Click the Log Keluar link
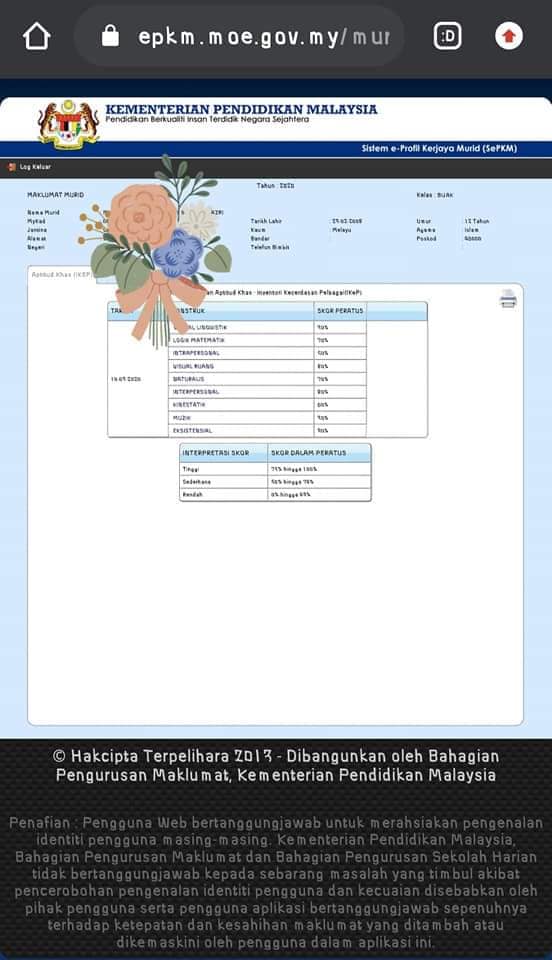 pyautogui.click(x=35, y=167)
